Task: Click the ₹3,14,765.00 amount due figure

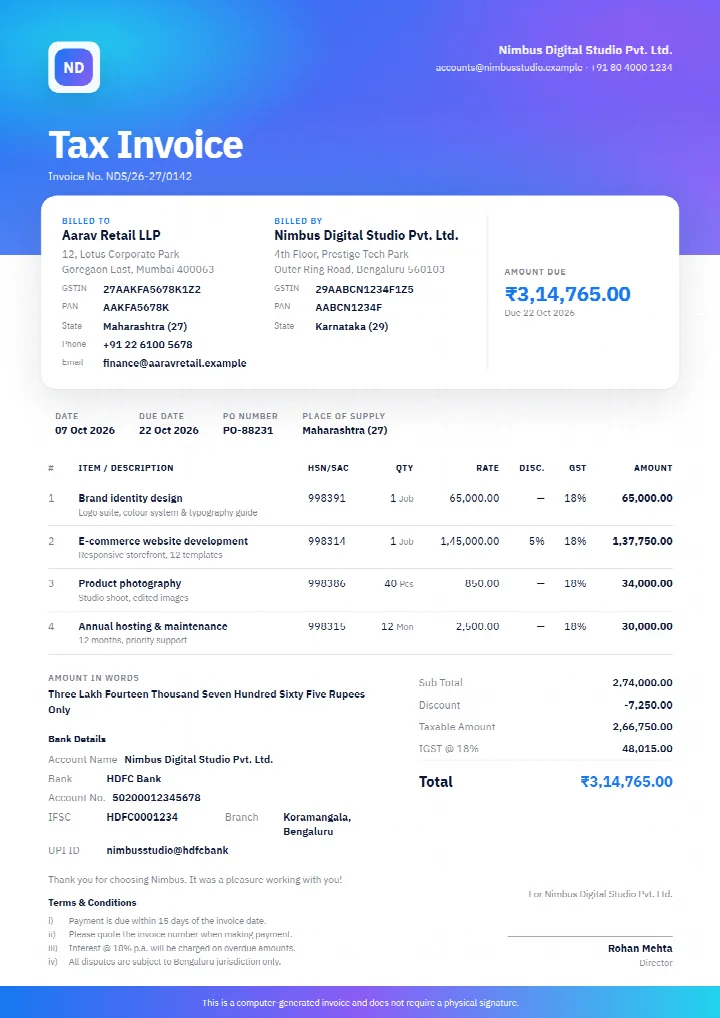Action: click(567, 294)
